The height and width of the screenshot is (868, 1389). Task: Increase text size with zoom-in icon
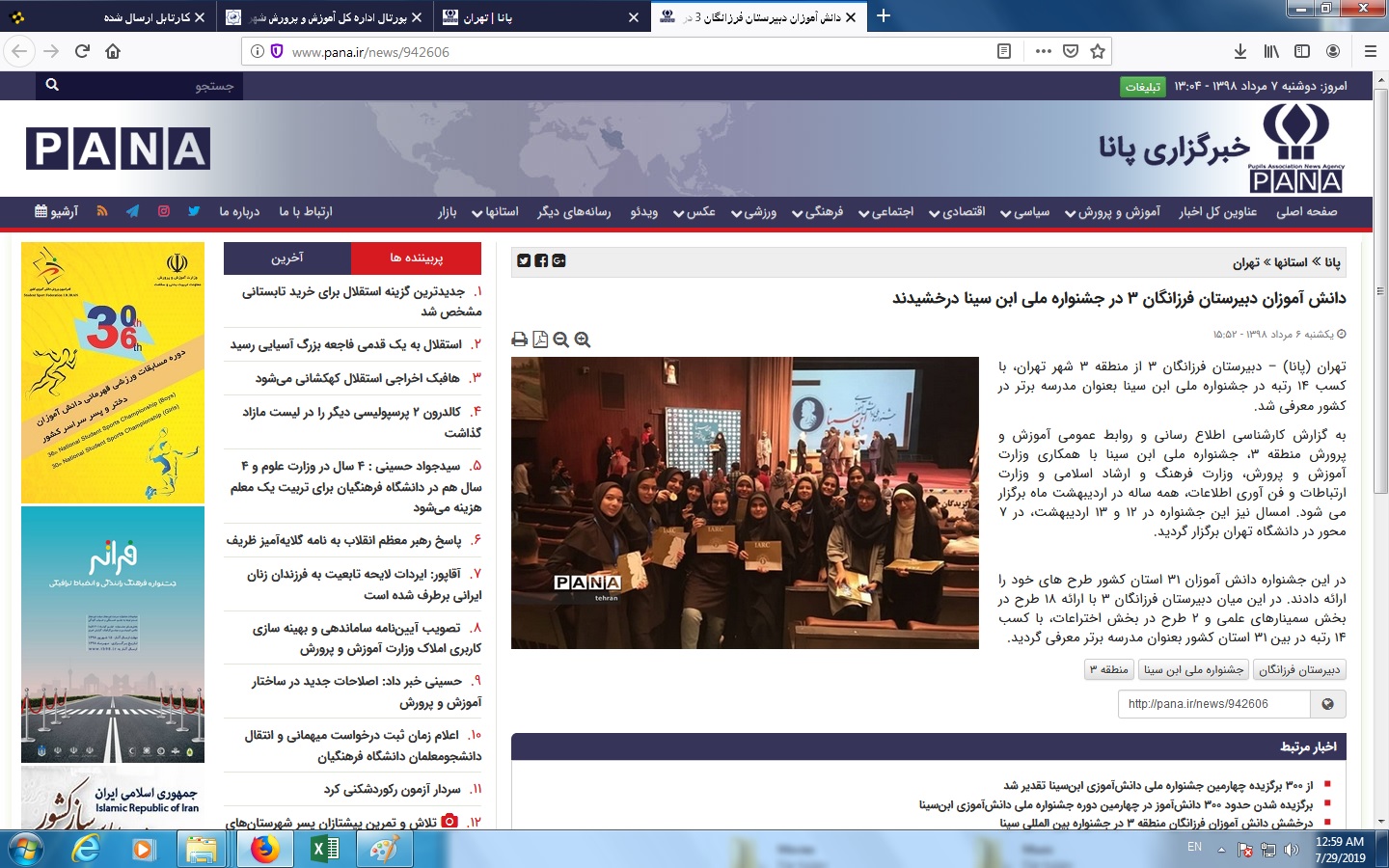(583, 339)
